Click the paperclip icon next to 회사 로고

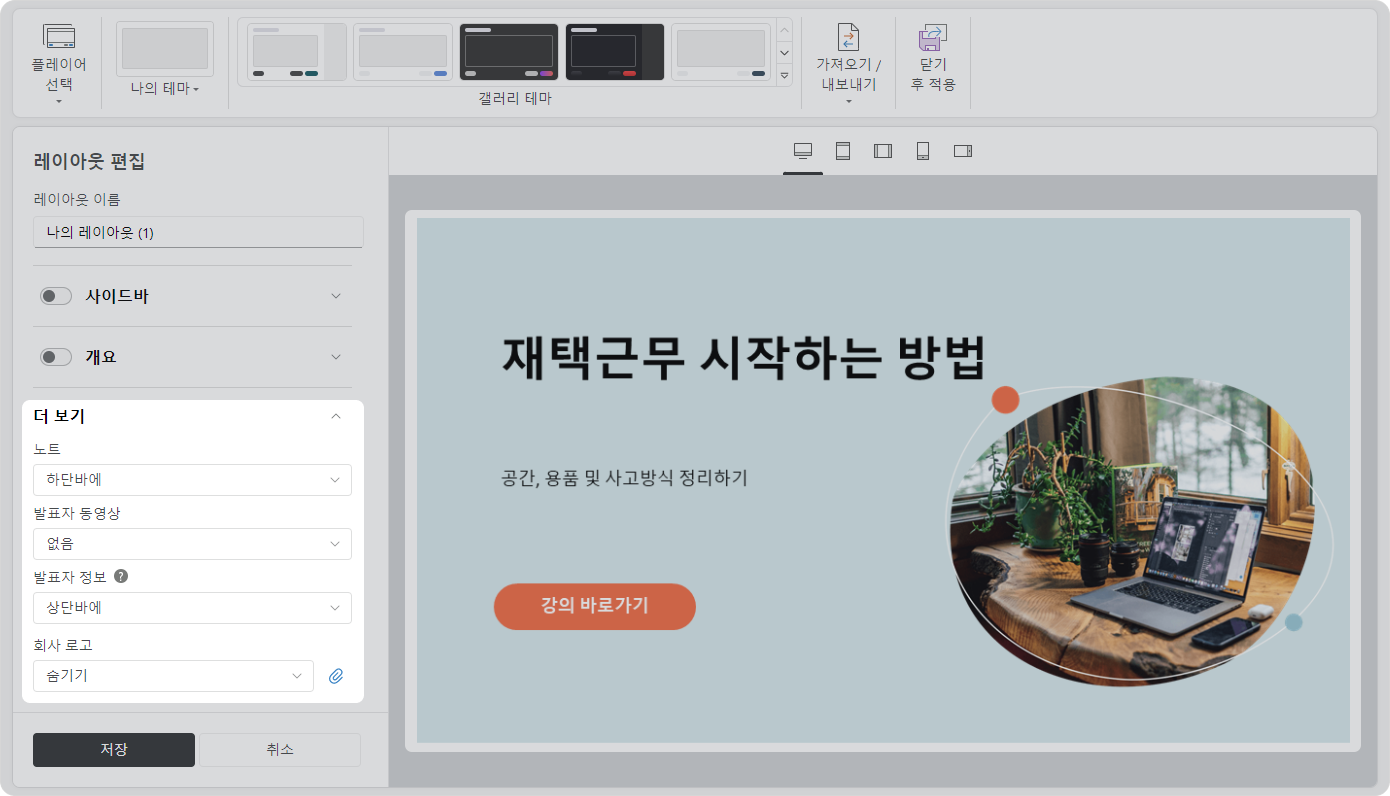pos(336,676)
